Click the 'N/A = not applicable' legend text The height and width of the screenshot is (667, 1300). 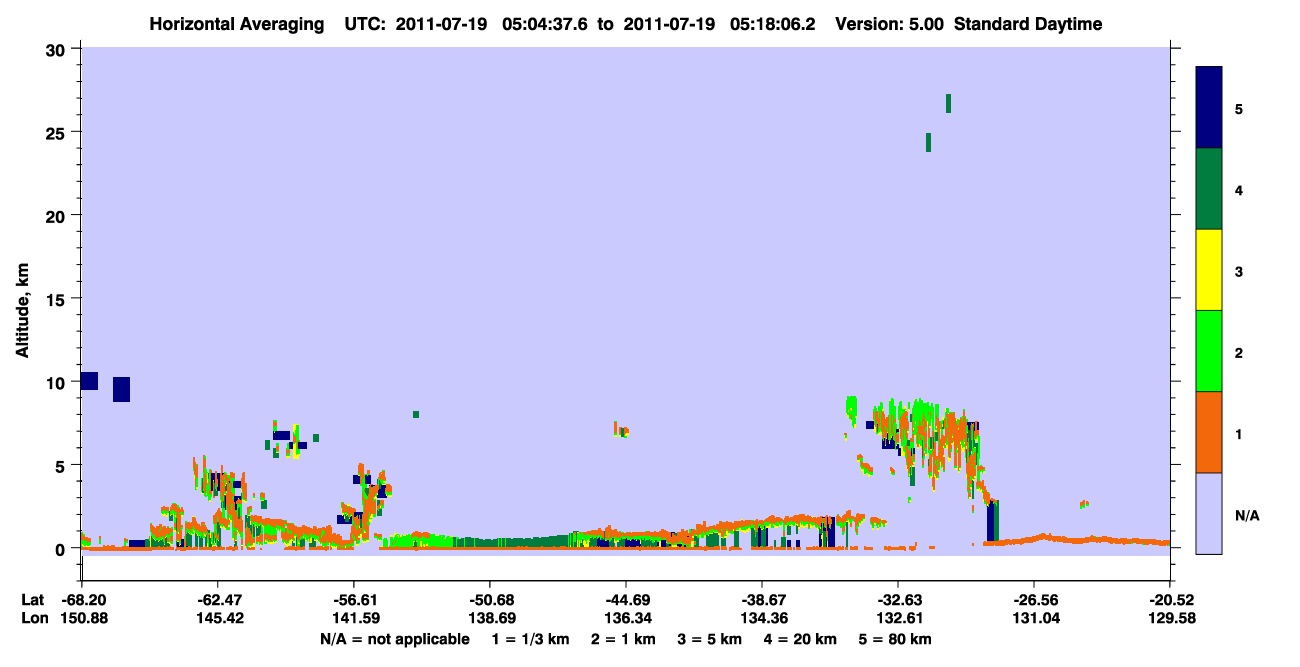[394, 639]
